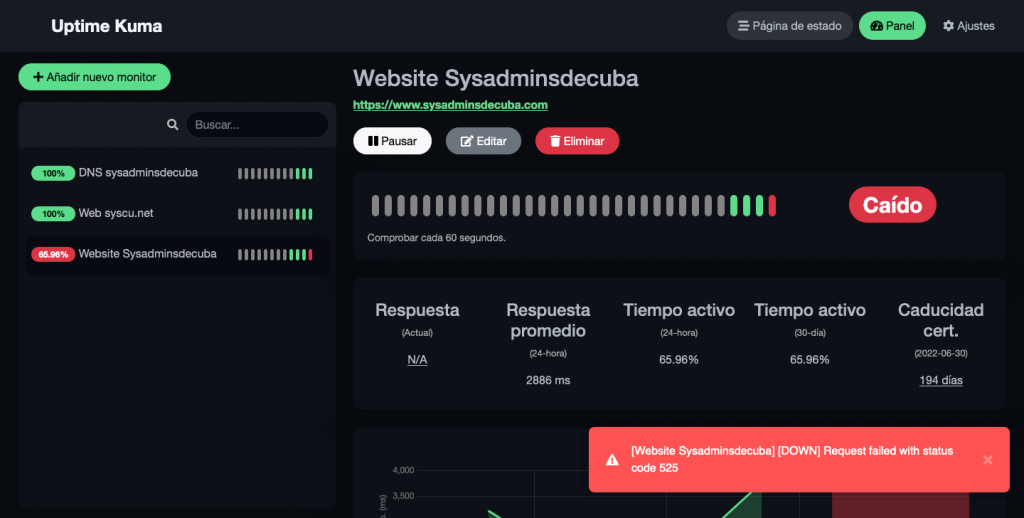Delete monitor using Eliminar button
The width and height of the screenshot is (1024, 518).
click(577, 141)
